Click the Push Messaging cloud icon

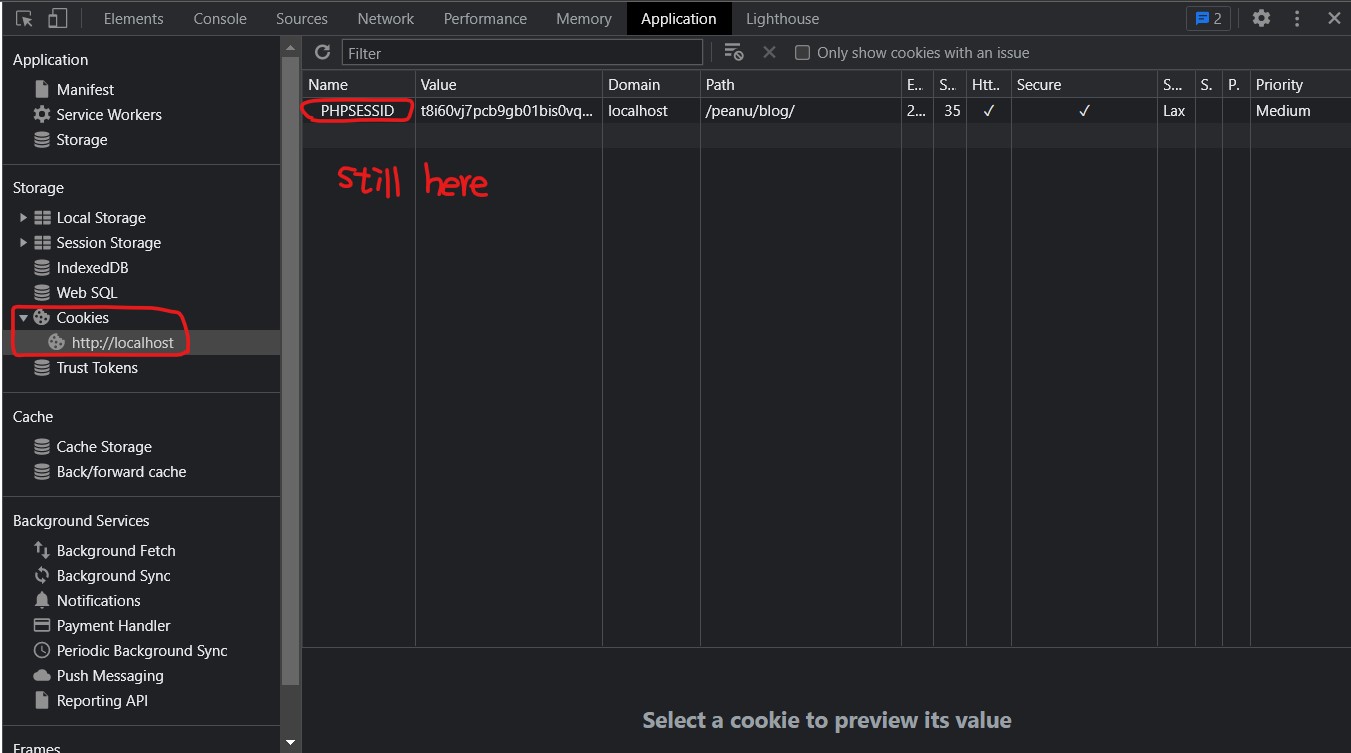click(x=42, y=675)
